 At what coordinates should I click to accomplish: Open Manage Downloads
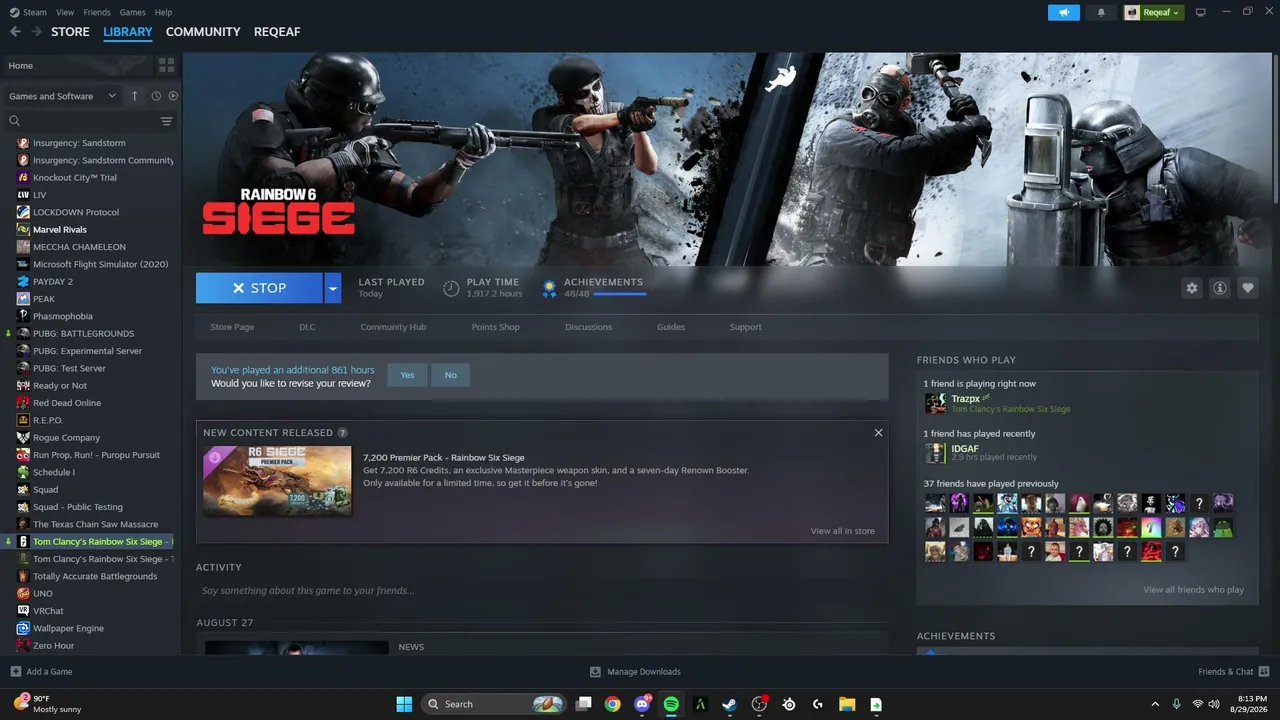(x=635, y=672)
